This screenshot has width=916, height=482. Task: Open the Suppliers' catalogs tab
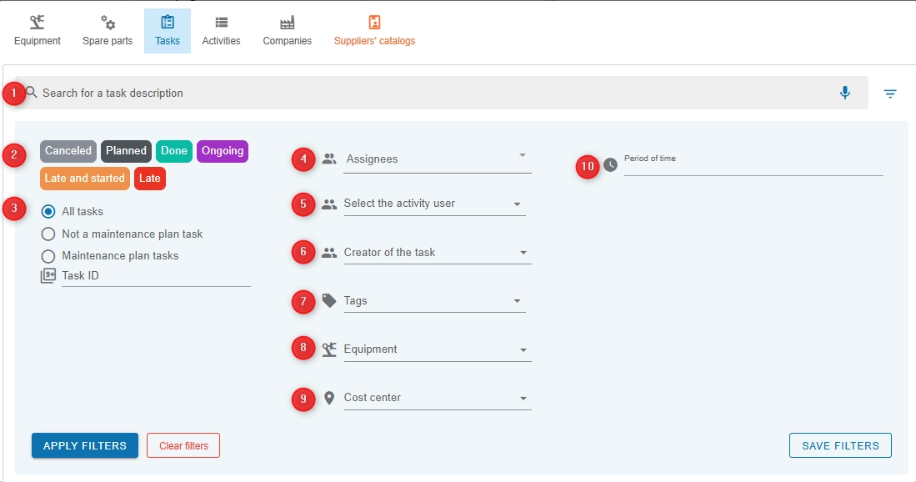tap(375, 30)
